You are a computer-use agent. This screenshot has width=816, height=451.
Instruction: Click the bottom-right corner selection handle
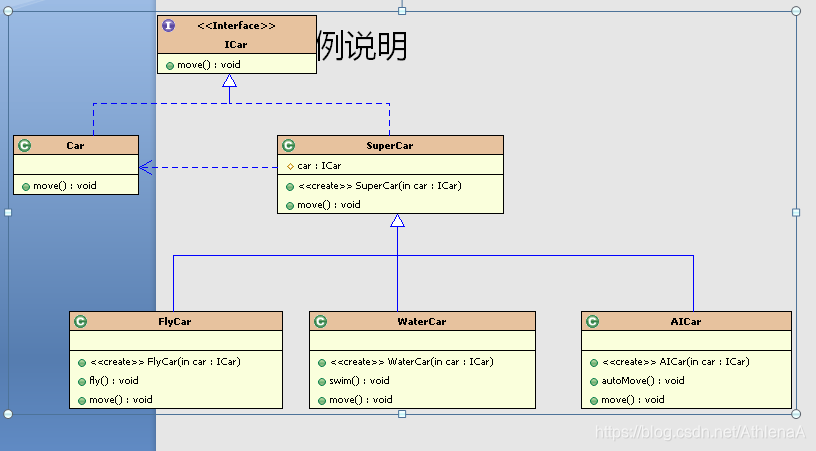click(x=796, y=414)
